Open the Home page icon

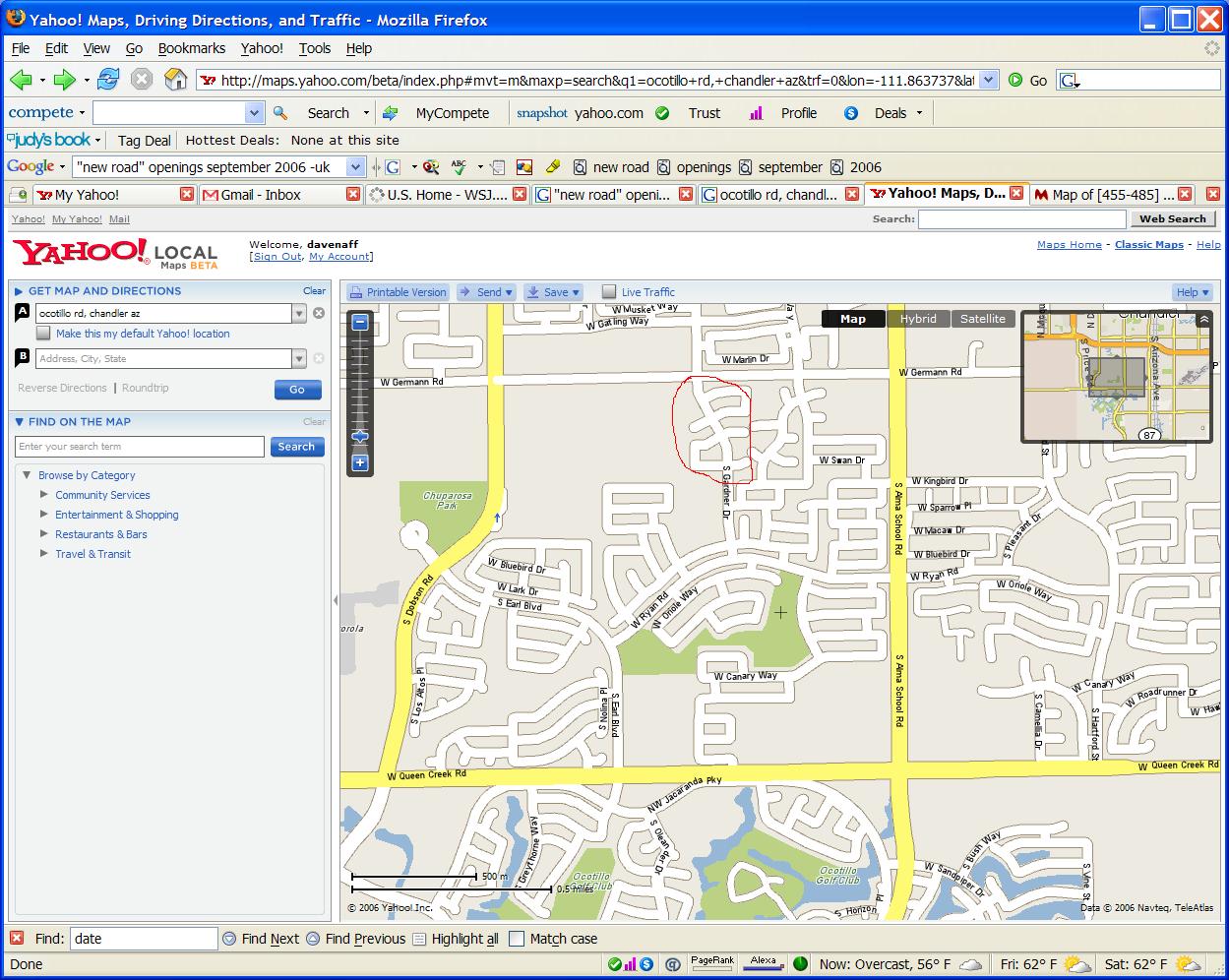coord(175,80)
